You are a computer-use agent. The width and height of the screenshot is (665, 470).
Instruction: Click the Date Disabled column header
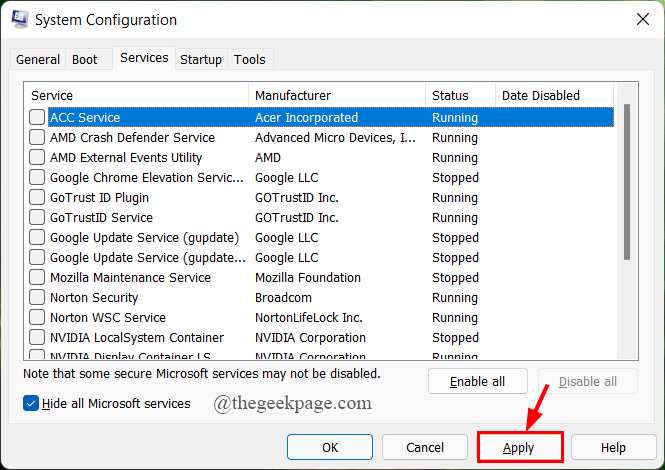(554, 95)
